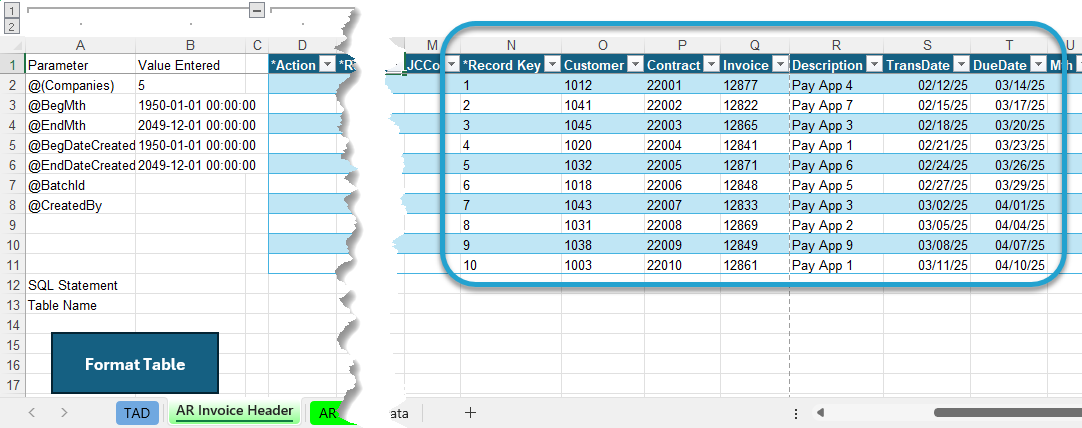Select column header N
This screenshot has height=428, width=1082.
[x=511, y=46]
